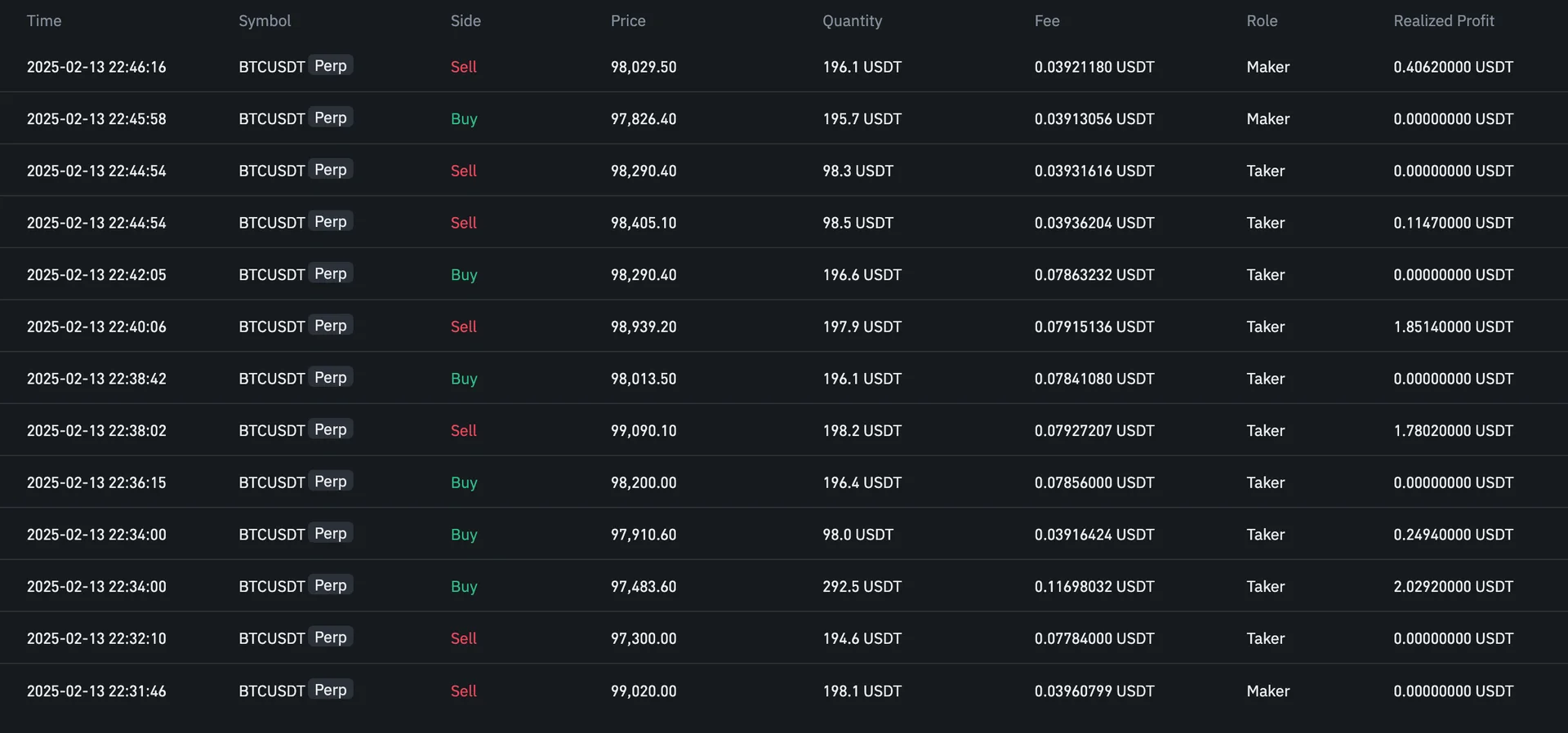
Task: Click the Realized Profit column header
Action: pyautogui.click(x=1443, y=21)
